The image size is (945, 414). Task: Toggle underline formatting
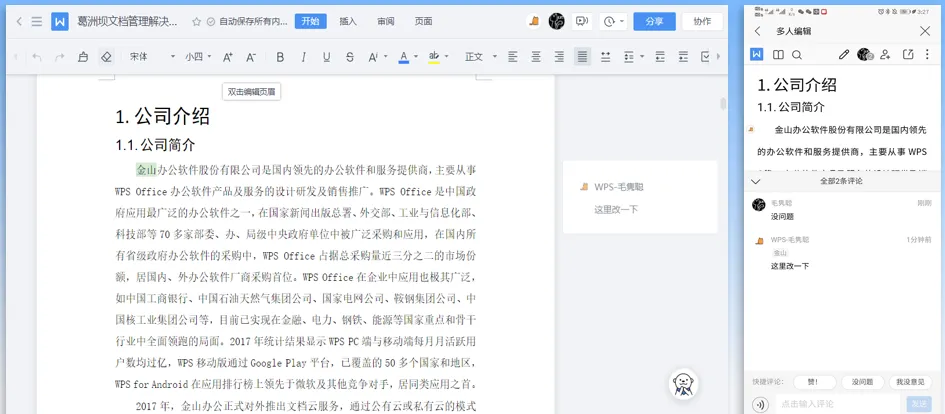[327, 57]
